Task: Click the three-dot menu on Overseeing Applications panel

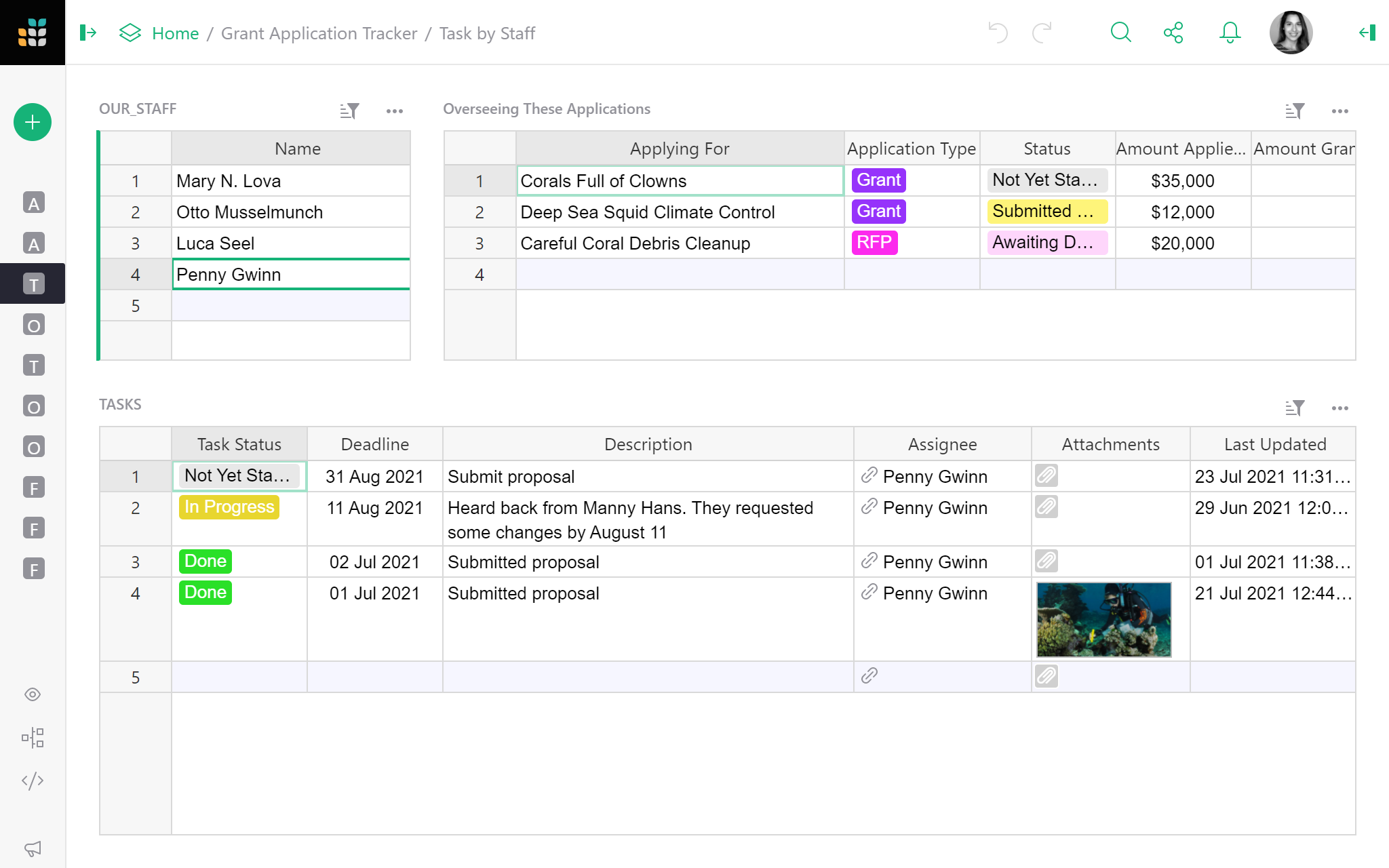Action: point(1340,110)
